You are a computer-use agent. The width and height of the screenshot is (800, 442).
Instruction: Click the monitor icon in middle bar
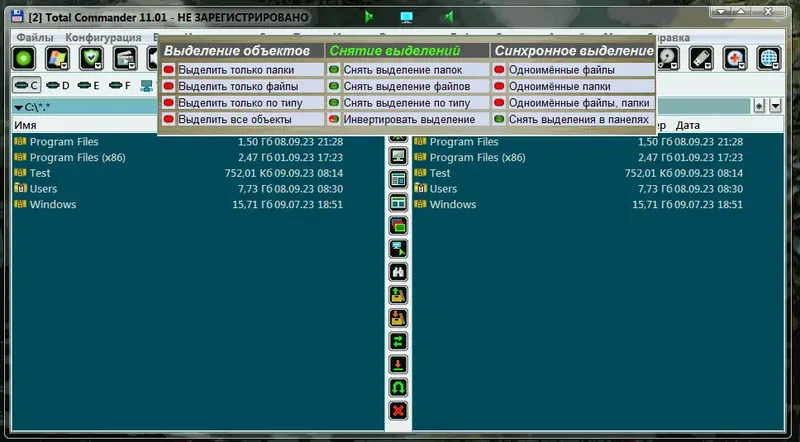[x=398, y=156]
